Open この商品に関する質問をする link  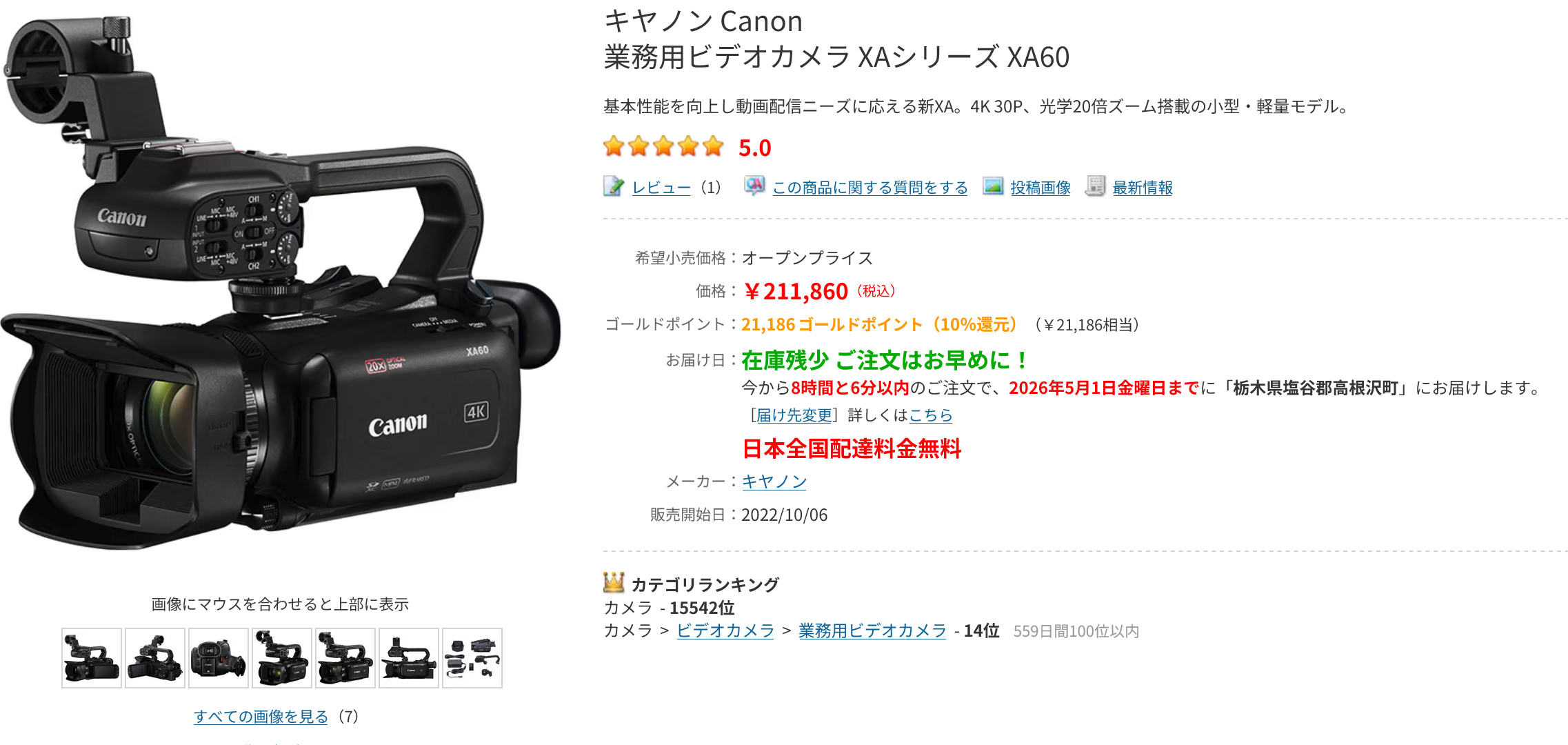click(870, 188)
